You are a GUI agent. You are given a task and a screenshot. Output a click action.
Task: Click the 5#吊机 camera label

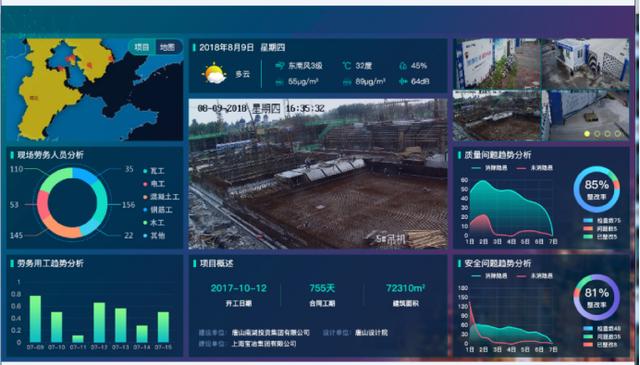[391, 238]
